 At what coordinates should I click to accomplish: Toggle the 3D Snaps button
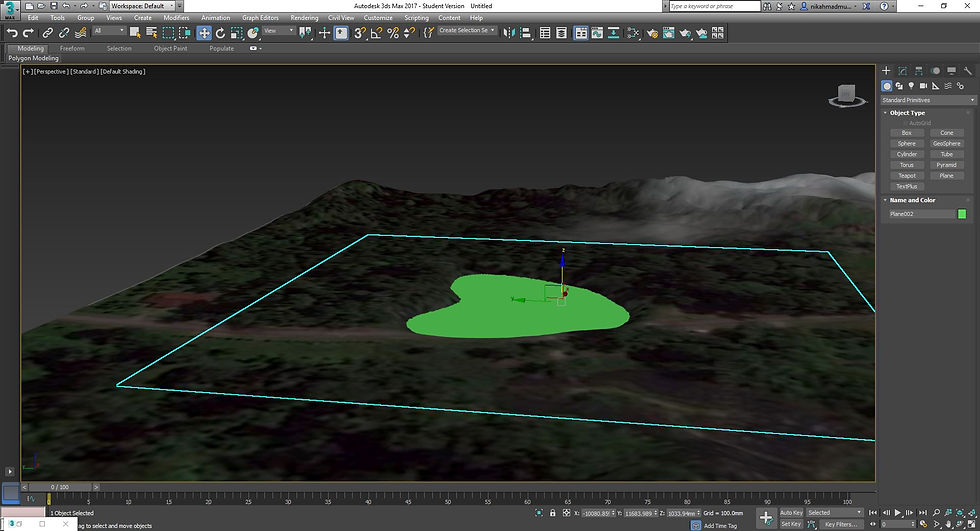click(360, 32)
